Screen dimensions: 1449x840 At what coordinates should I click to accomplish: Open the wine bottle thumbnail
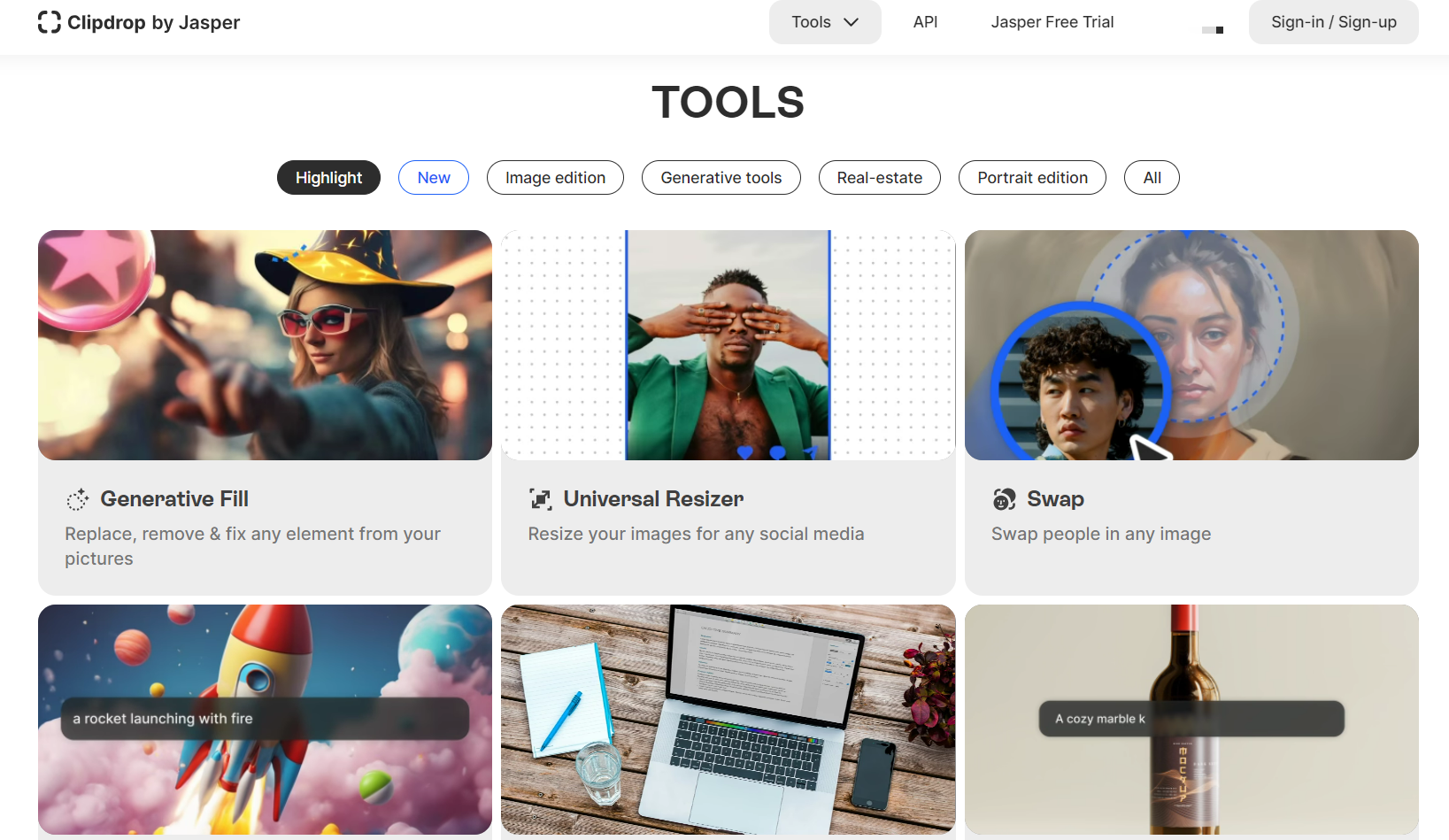coord(1191,720)
